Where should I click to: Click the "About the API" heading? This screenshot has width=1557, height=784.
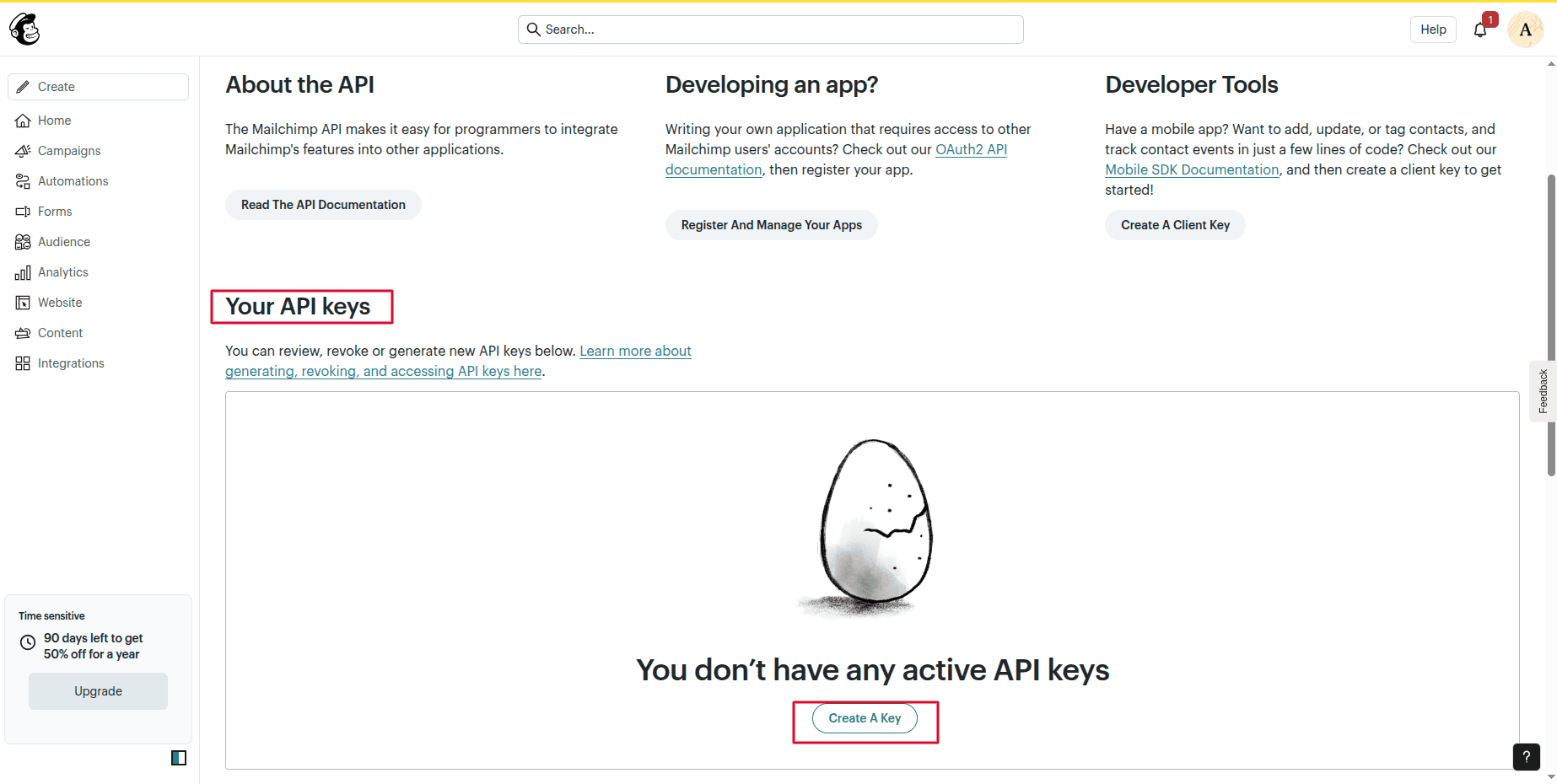pos(299,85)
